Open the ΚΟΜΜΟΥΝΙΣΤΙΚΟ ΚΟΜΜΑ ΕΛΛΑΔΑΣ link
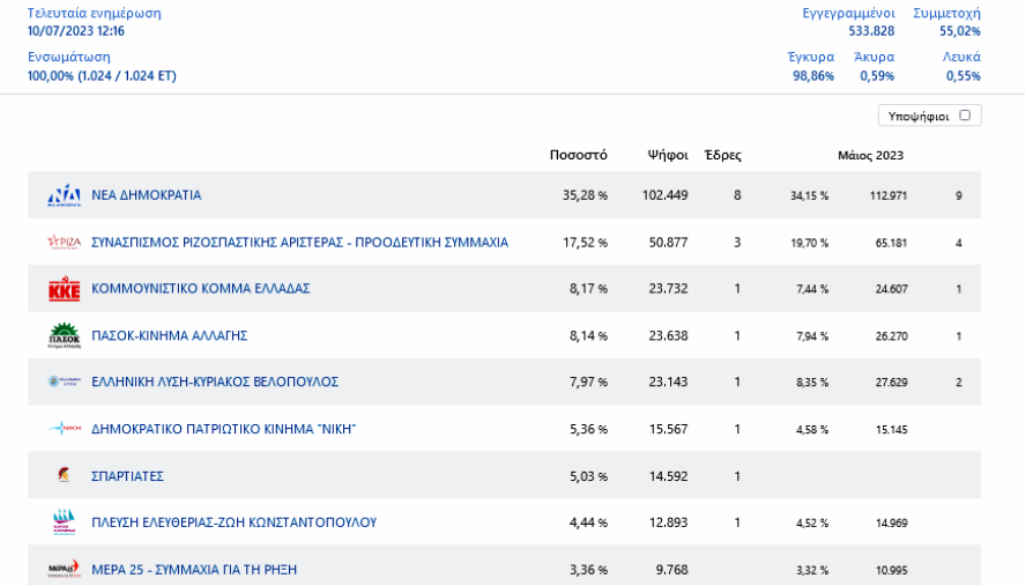 click(x=201, y=289)
